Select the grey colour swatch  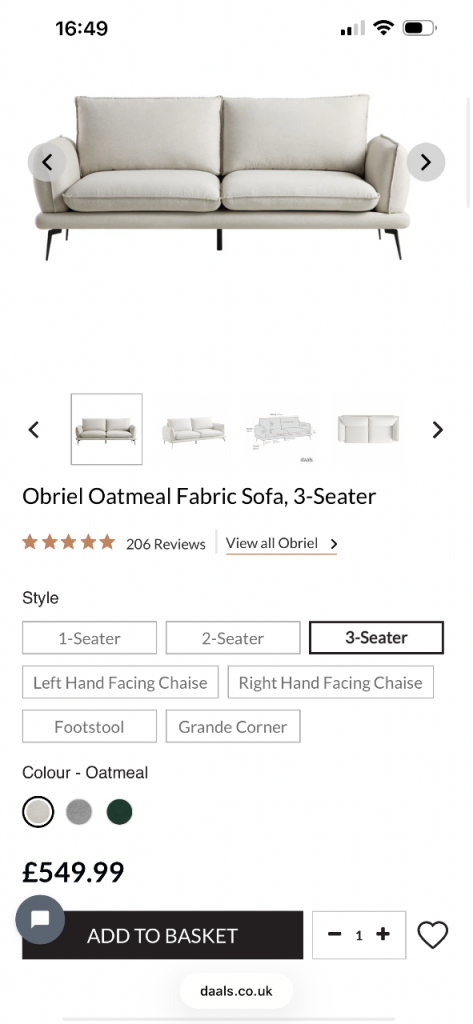pos(79,812)
